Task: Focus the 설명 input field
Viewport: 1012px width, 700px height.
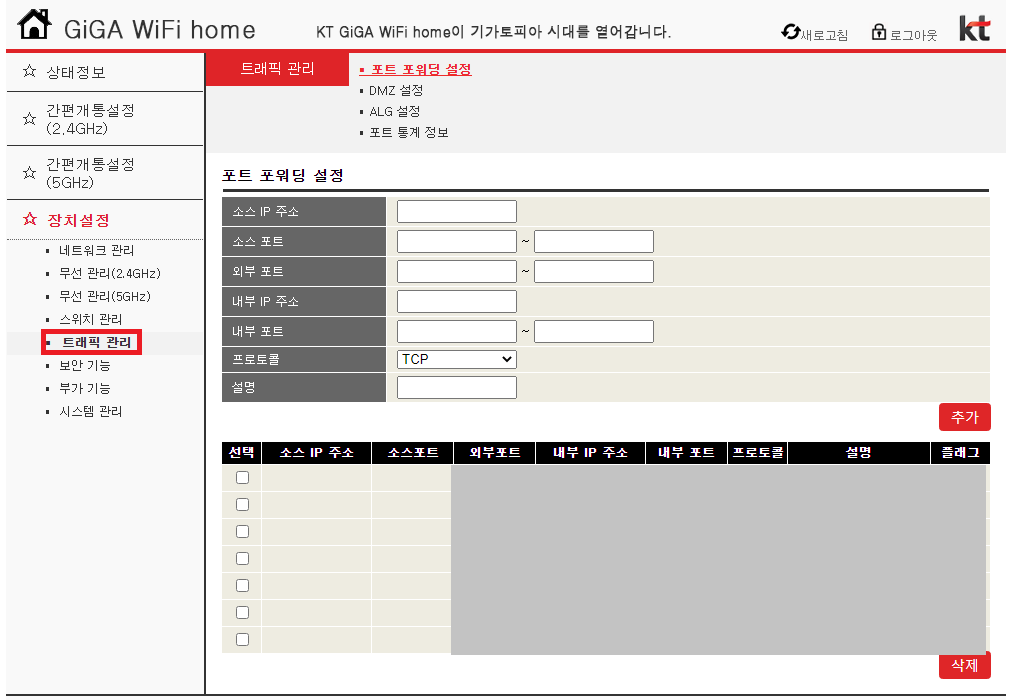Action: [x=457, y=388]
